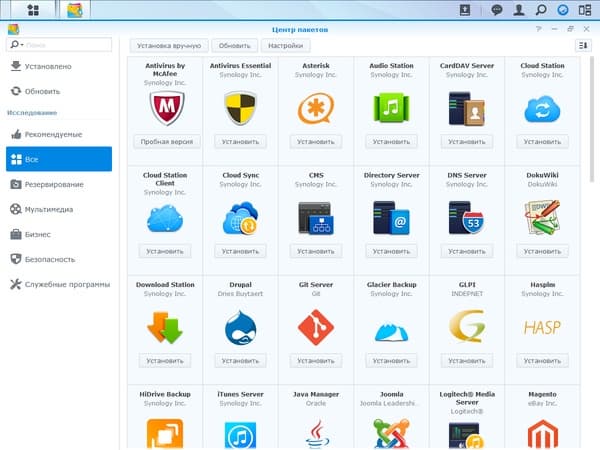Click the Download Station arrows icon

(165, 328)
